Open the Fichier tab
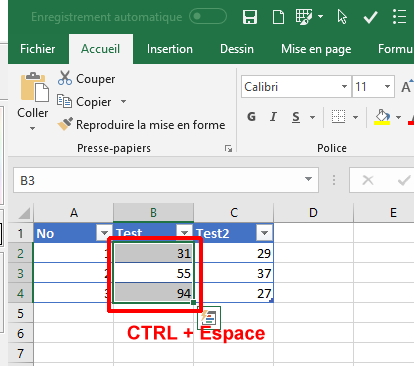Screen dimensions: 414x366 pos(38,49)
